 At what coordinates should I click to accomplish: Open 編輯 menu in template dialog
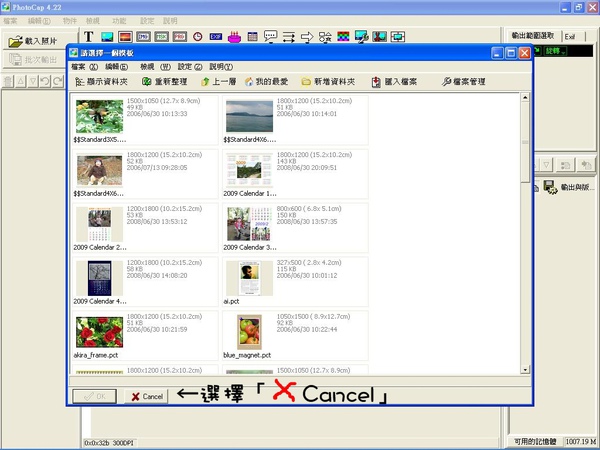pyautogui.click(x=117, y=67)
